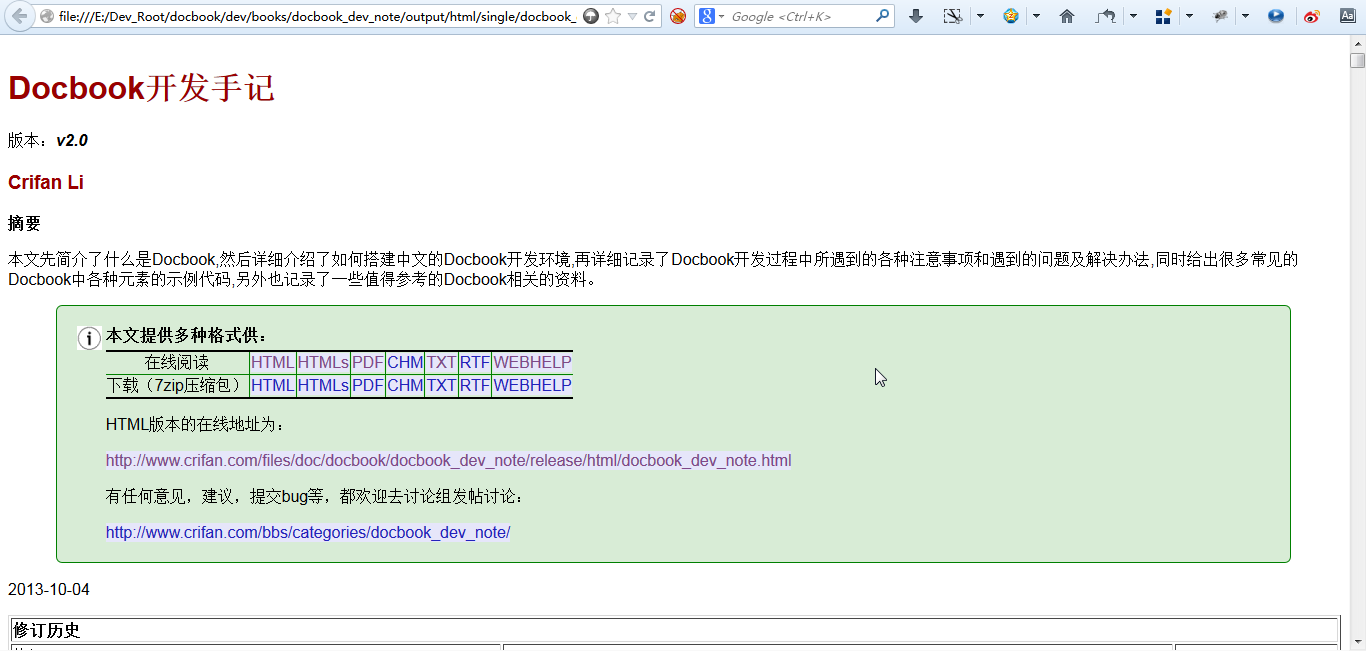Open online PDF version link
The width and height of the screenshot is (1366, 651).
click(368, 362)
